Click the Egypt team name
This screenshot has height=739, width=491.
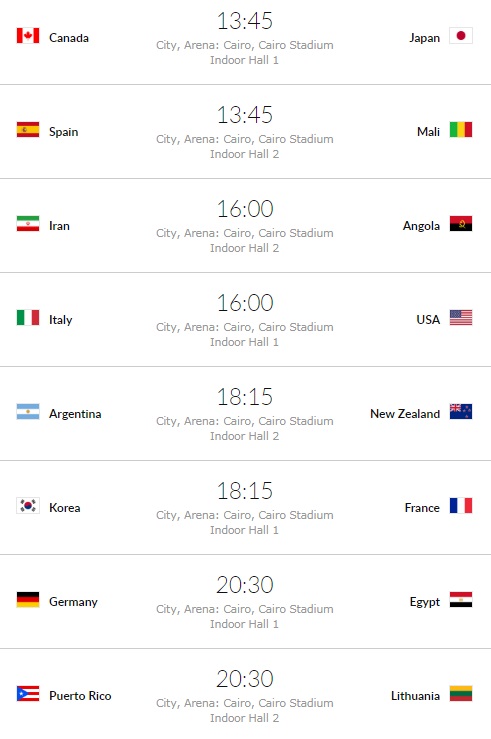425,602
